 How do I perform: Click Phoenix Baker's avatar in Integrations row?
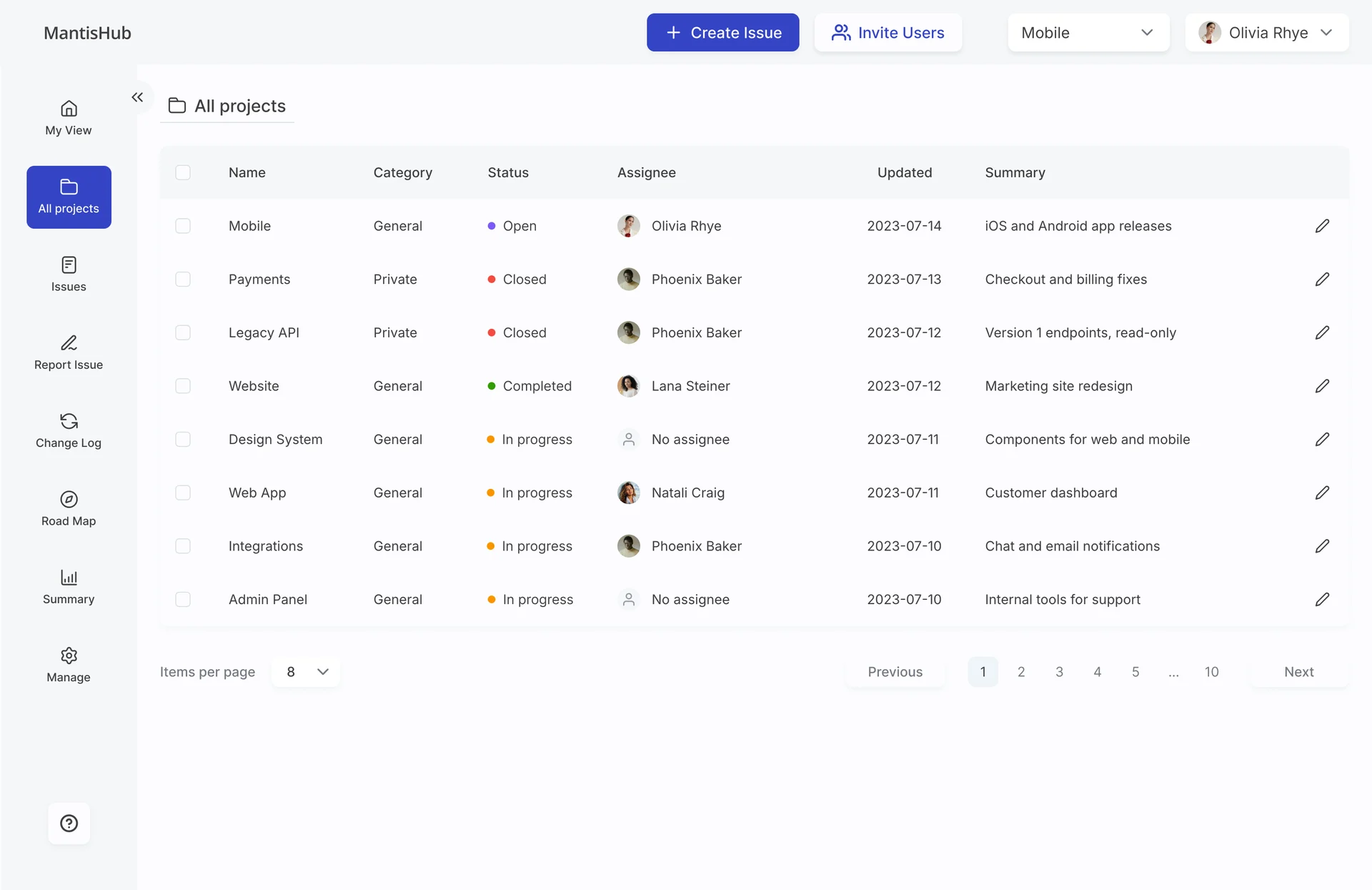(628, 546)
